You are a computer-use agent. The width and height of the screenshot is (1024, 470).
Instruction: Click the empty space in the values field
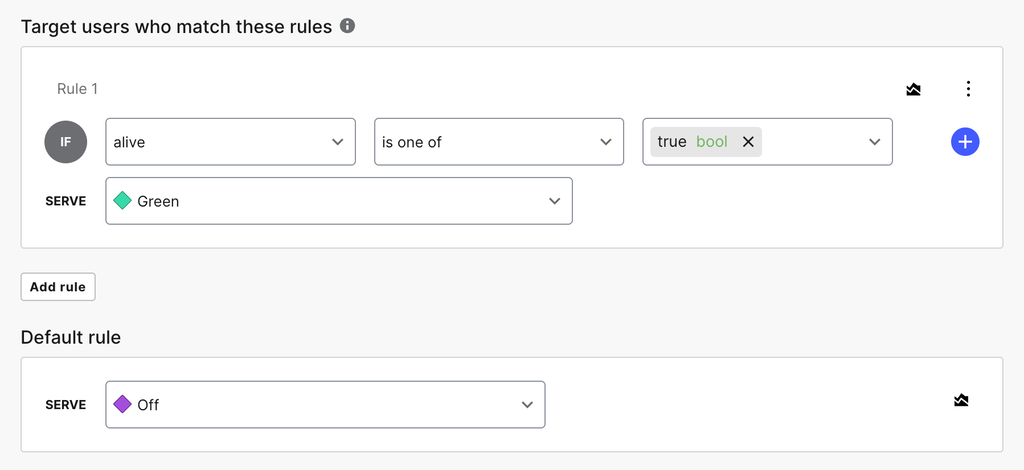[x=810, y=142]
